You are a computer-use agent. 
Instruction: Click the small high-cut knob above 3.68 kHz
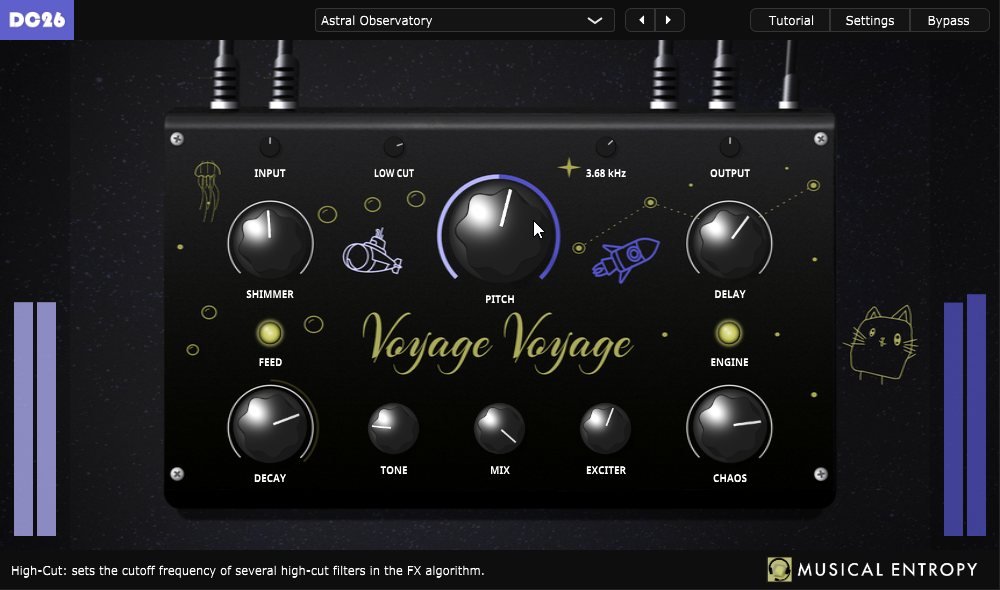pos(606,147)
